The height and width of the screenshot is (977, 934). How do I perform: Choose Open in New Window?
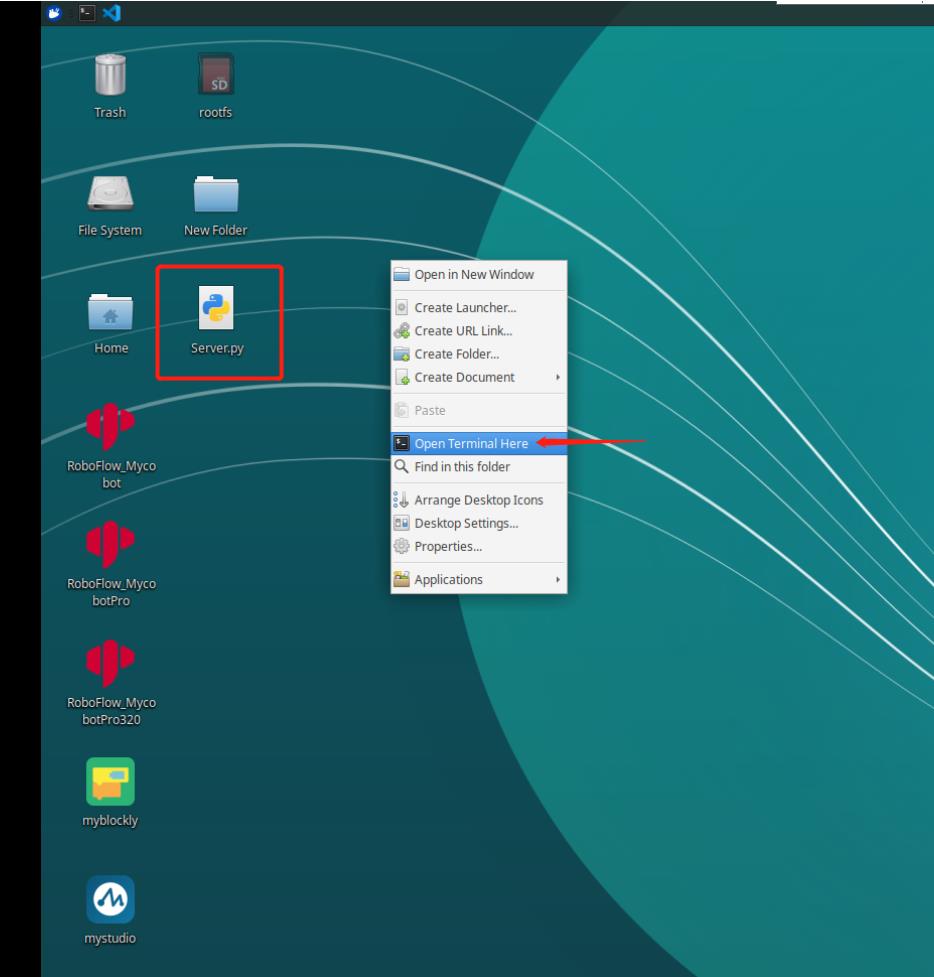(479, 275)
